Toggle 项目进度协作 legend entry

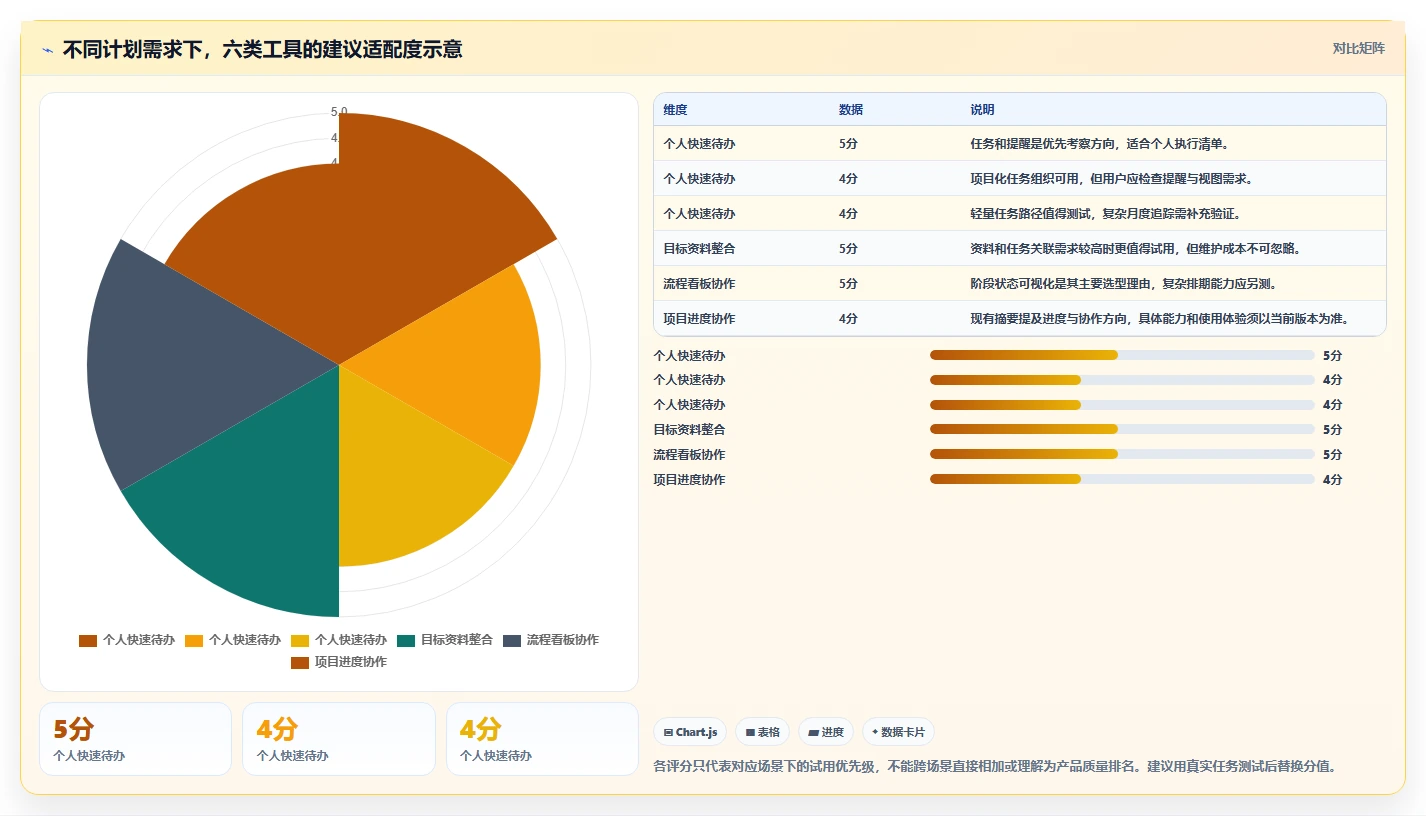tap(339, 662)
